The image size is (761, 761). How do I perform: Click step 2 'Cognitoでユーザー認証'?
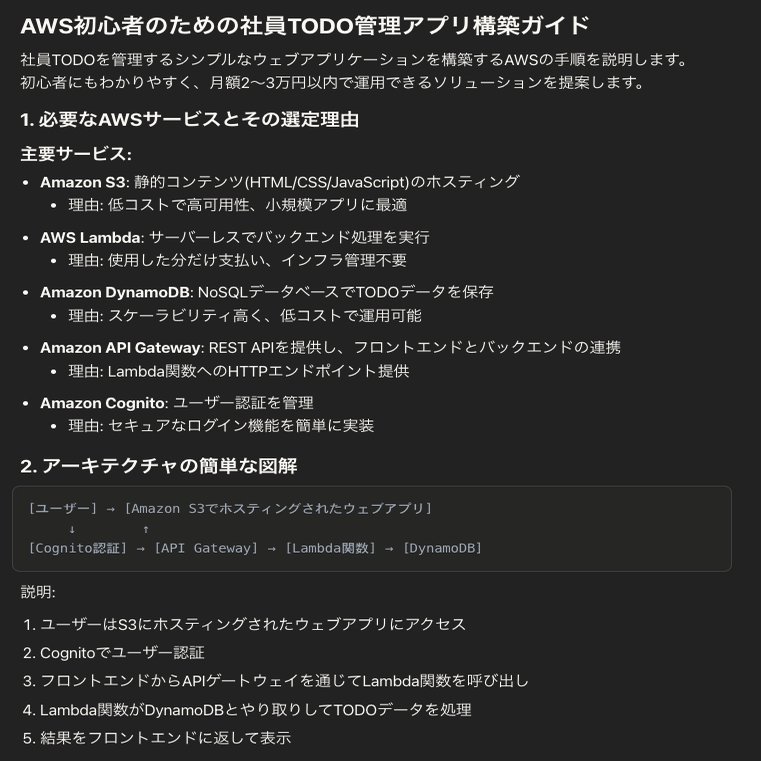point(122,653)
